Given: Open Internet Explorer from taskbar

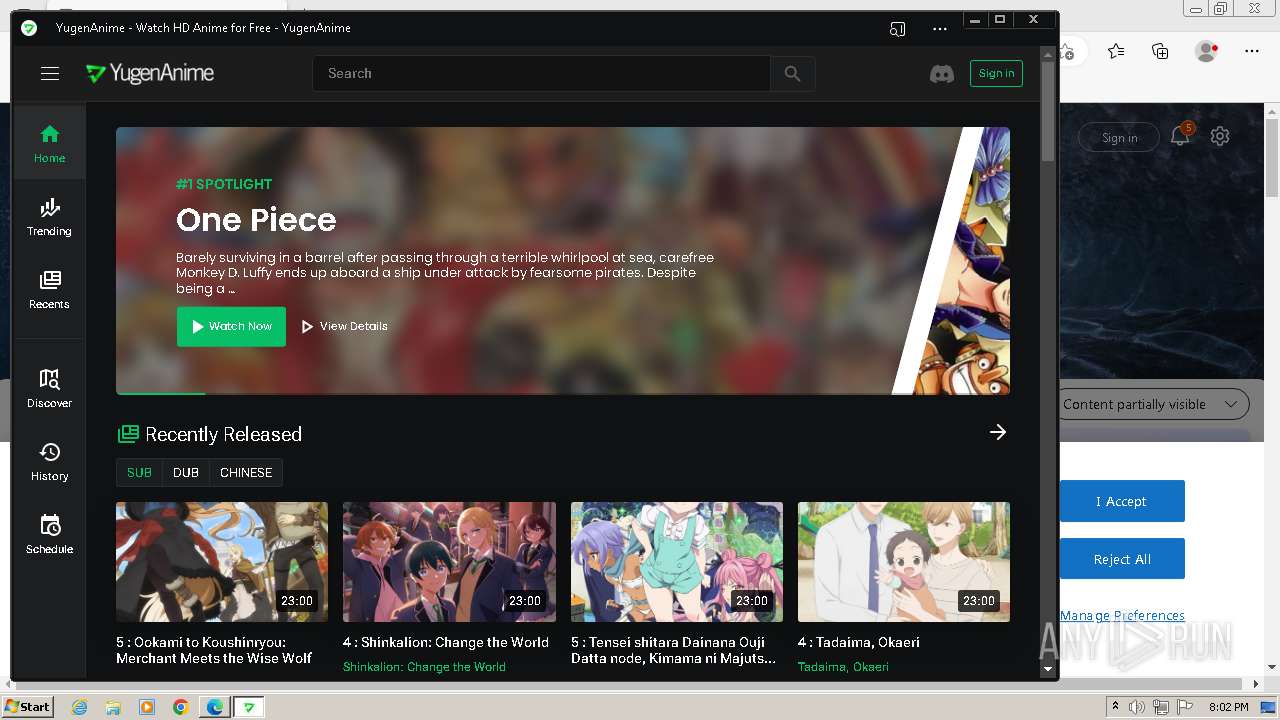Looking at the screenshot, I should 79,707.
